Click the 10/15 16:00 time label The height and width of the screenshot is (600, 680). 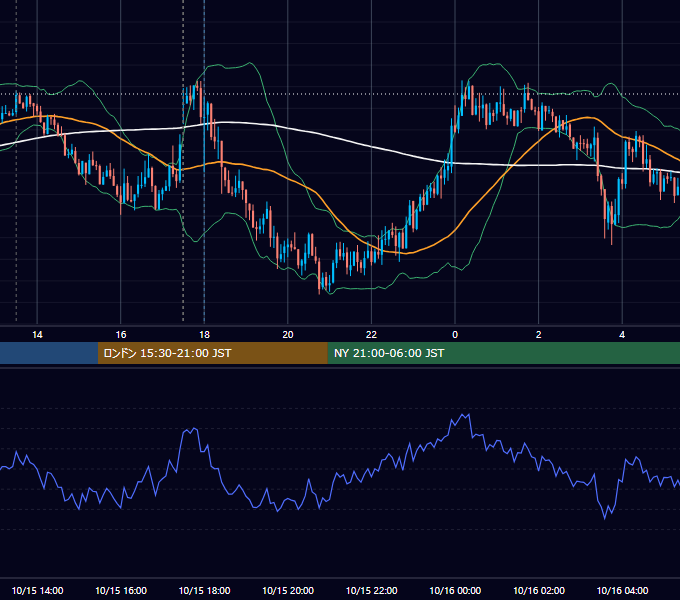click(x=121, y=590)
